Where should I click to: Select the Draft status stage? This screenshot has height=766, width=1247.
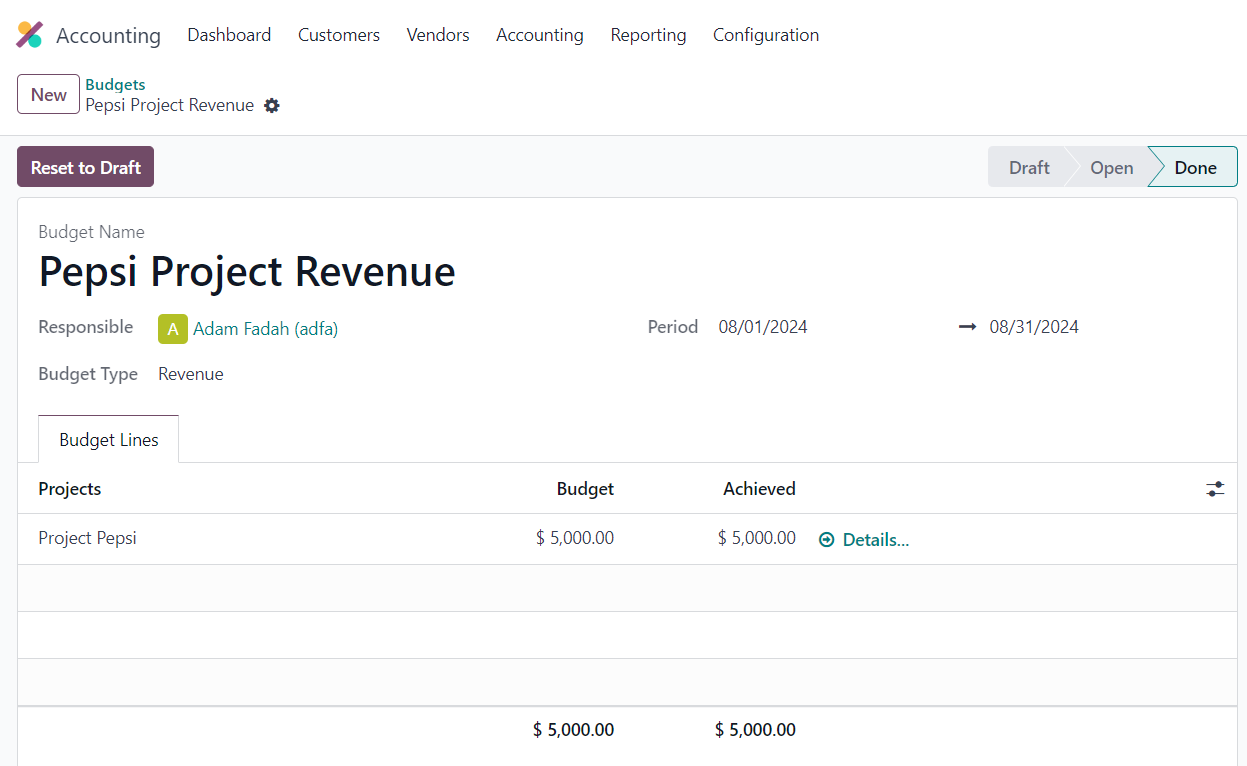[x=1029, y=167]
